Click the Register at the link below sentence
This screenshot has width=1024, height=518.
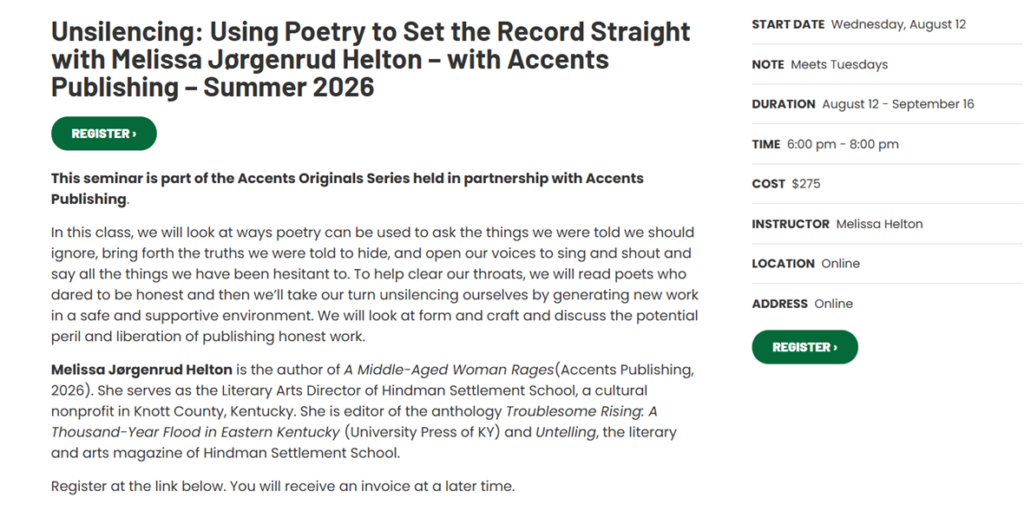(x=283, y=486)
